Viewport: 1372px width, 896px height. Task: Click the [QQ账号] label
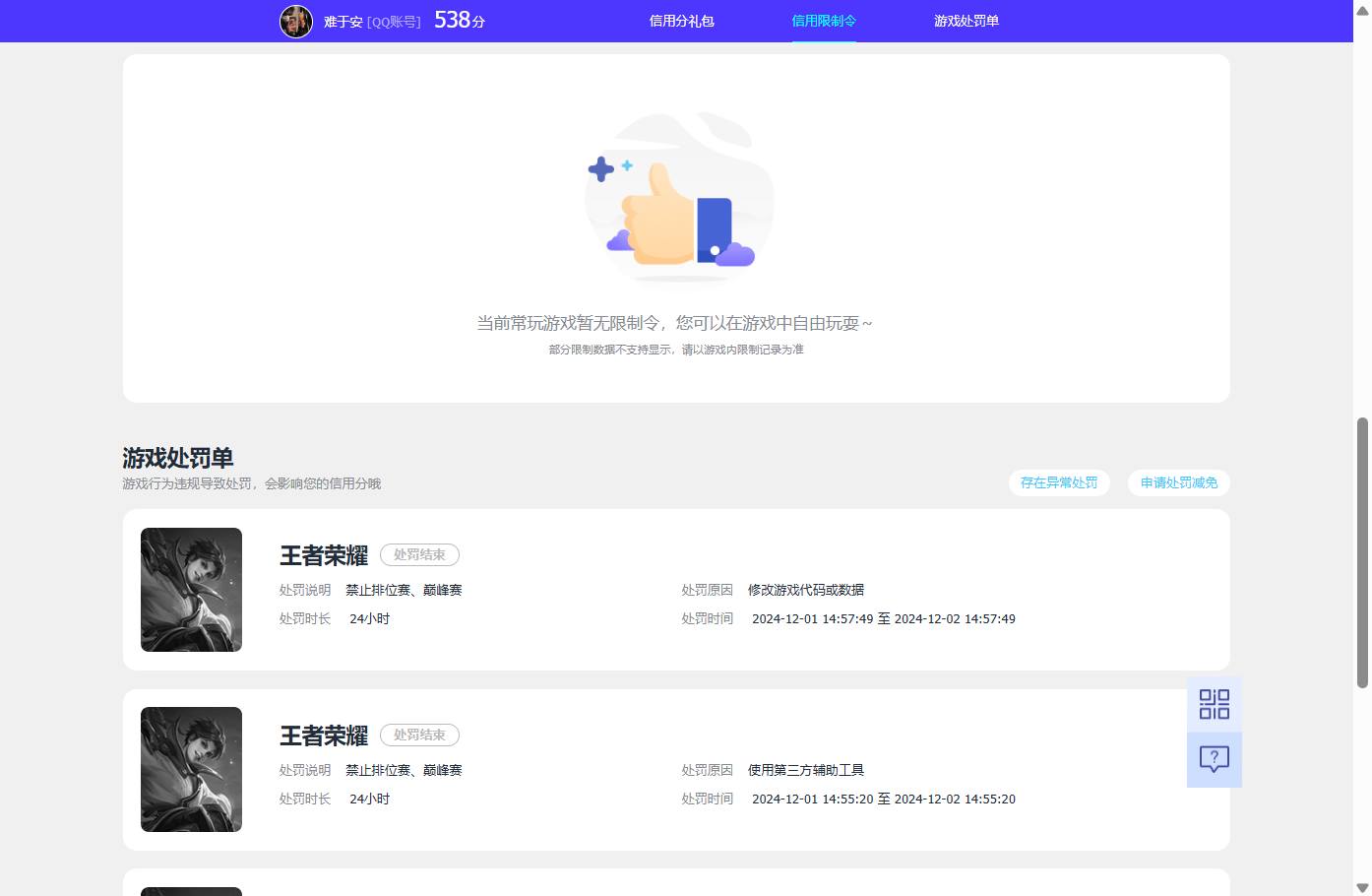[394, 21]
